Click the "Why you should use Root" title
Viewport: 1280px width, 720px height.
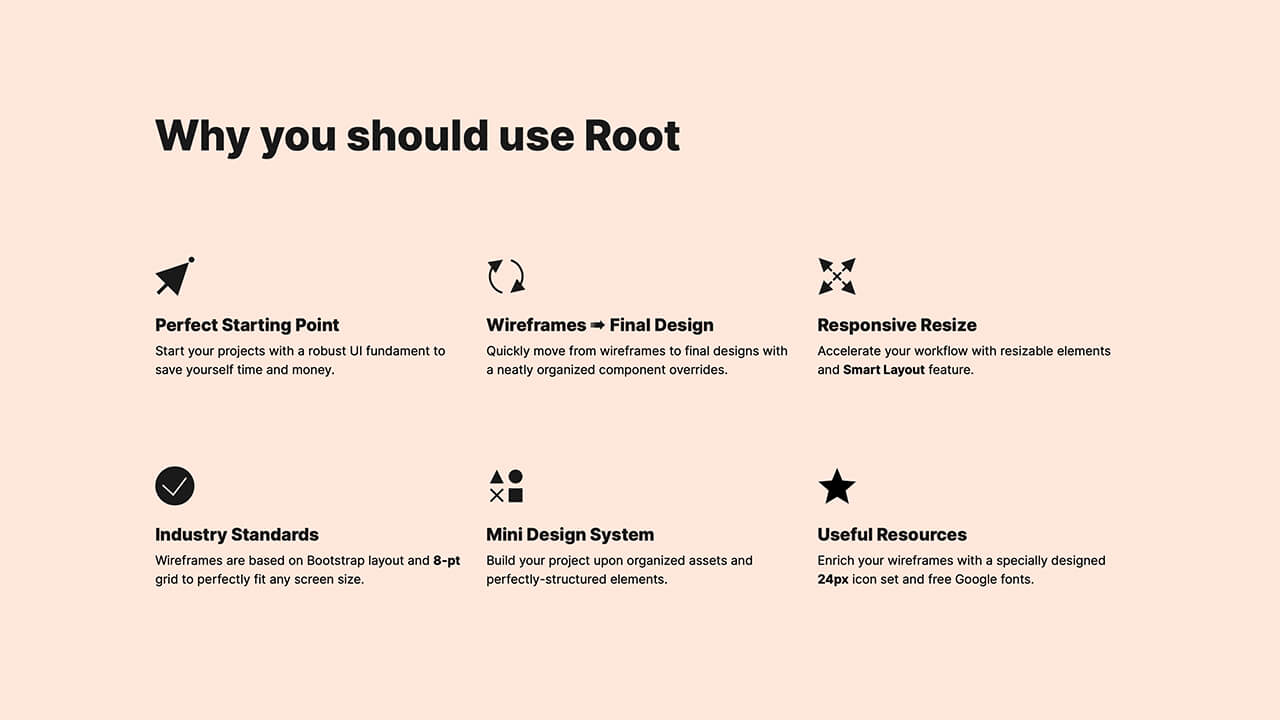click(x=418, y=135)
